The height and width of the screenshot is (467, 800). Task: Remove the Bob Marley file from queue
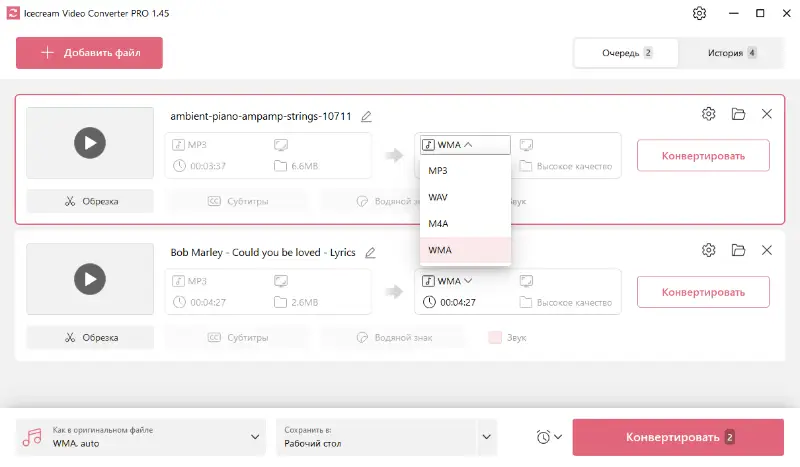[767, 250]
